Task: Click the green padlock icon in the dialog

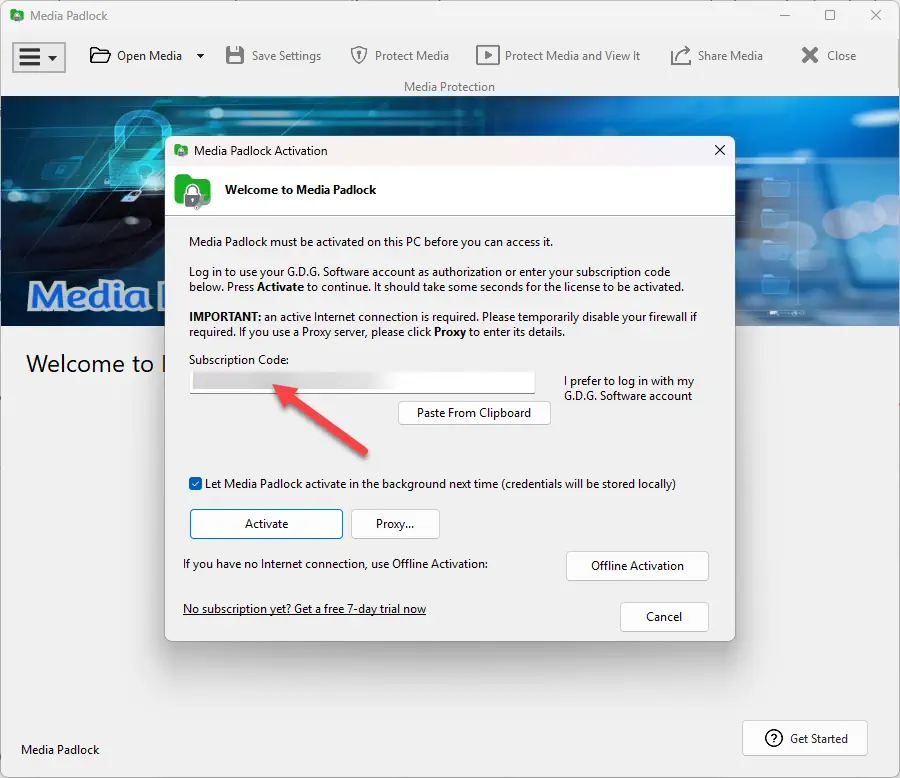Action: [192, 190]
